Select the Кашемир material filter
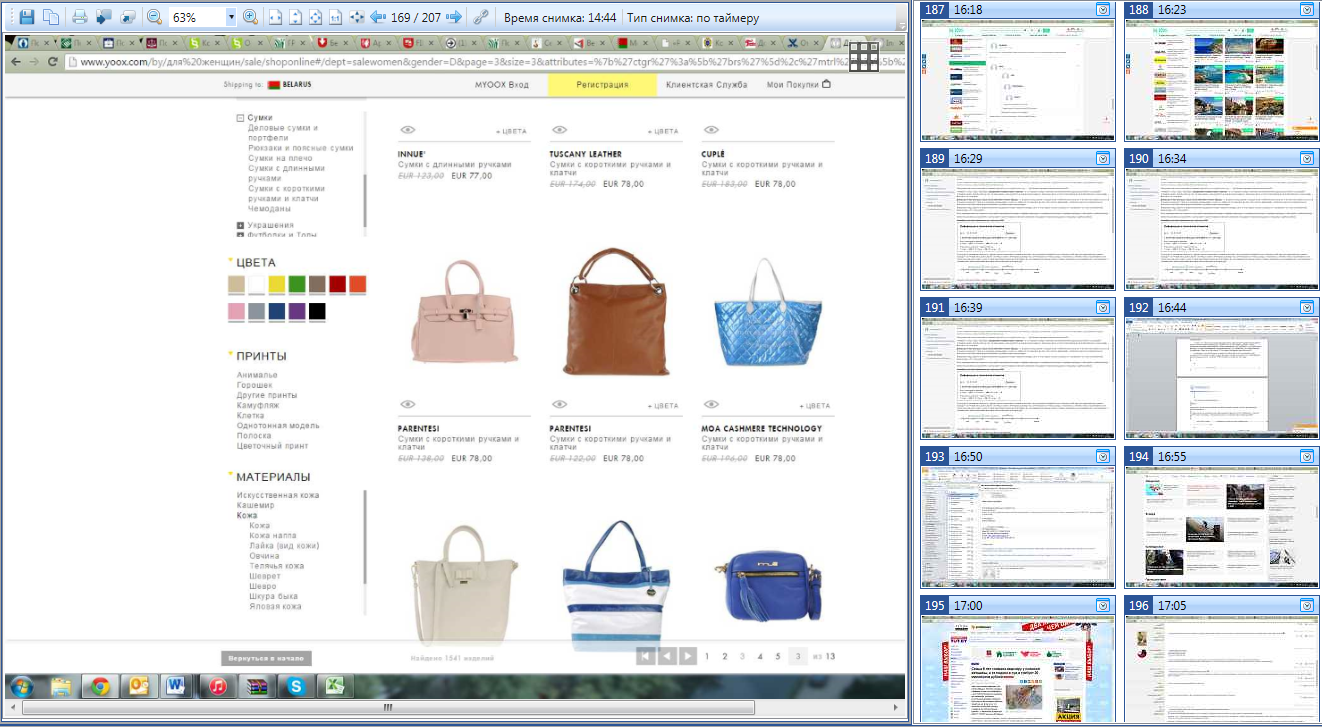Screen dimensions: 1322x727 [255, 505]
